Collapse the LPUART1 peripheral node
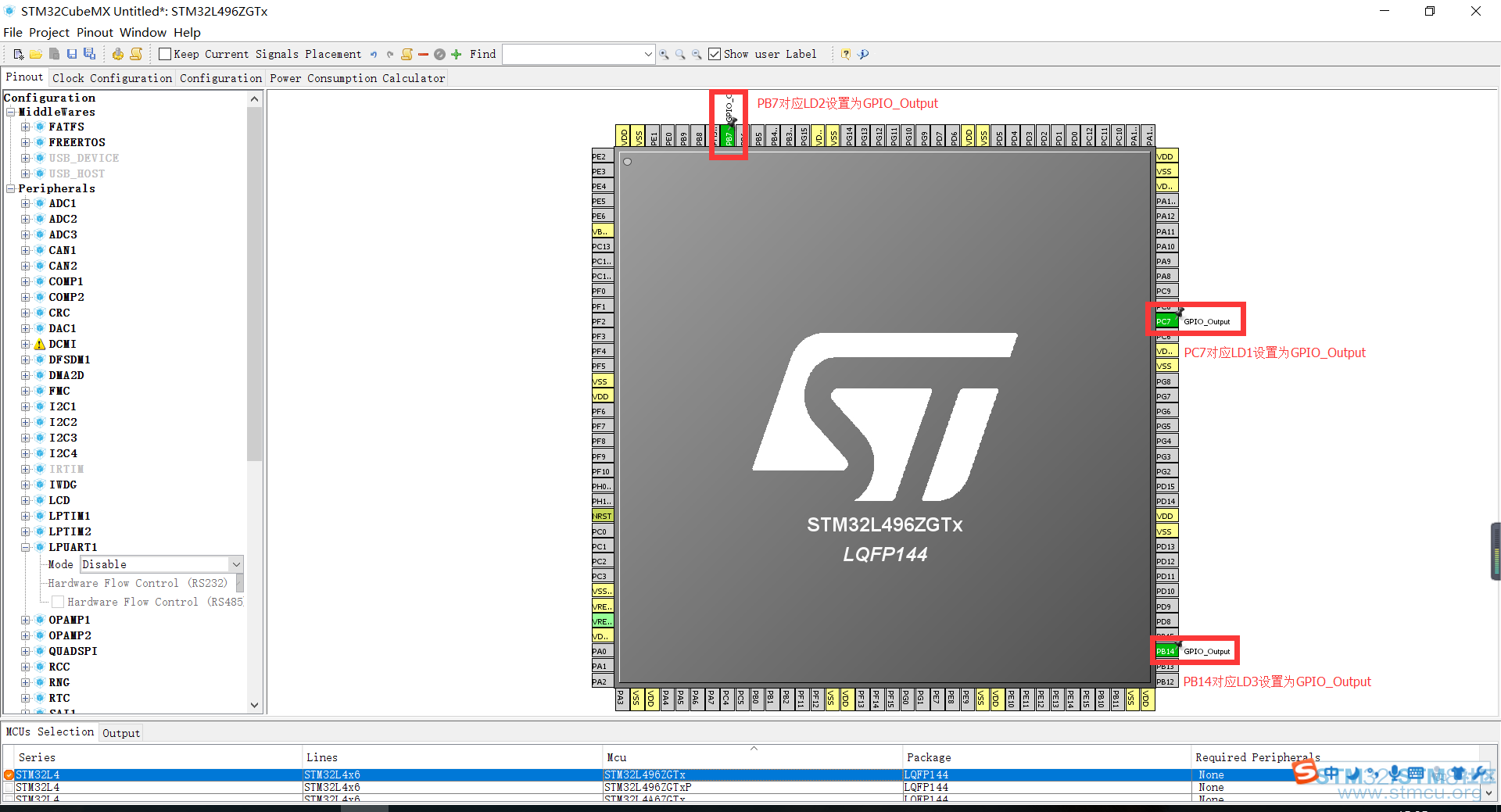 [26, 547]
